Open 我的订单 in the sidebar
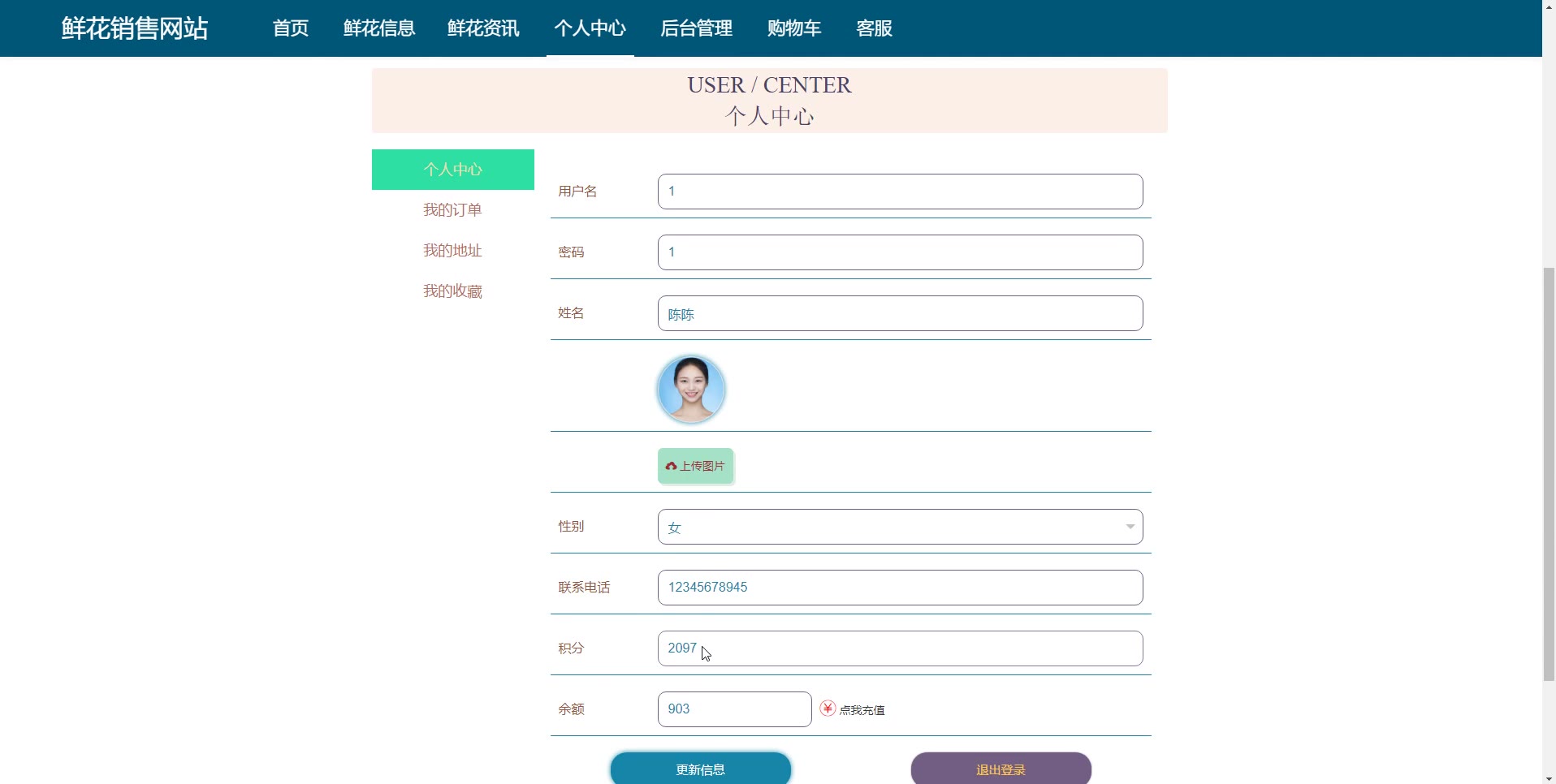 point(453,210)
